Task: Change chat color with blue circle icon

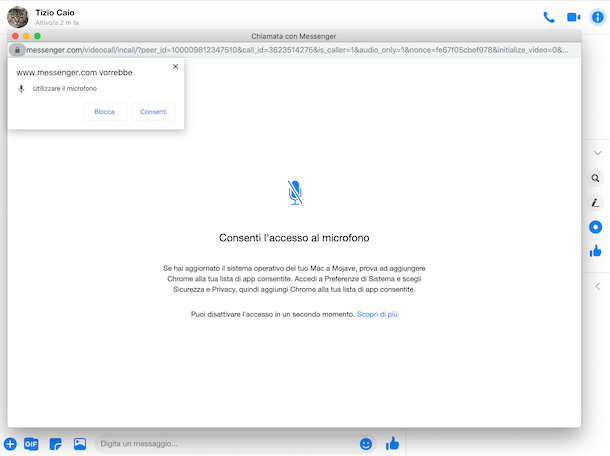Action: point(595,227)
